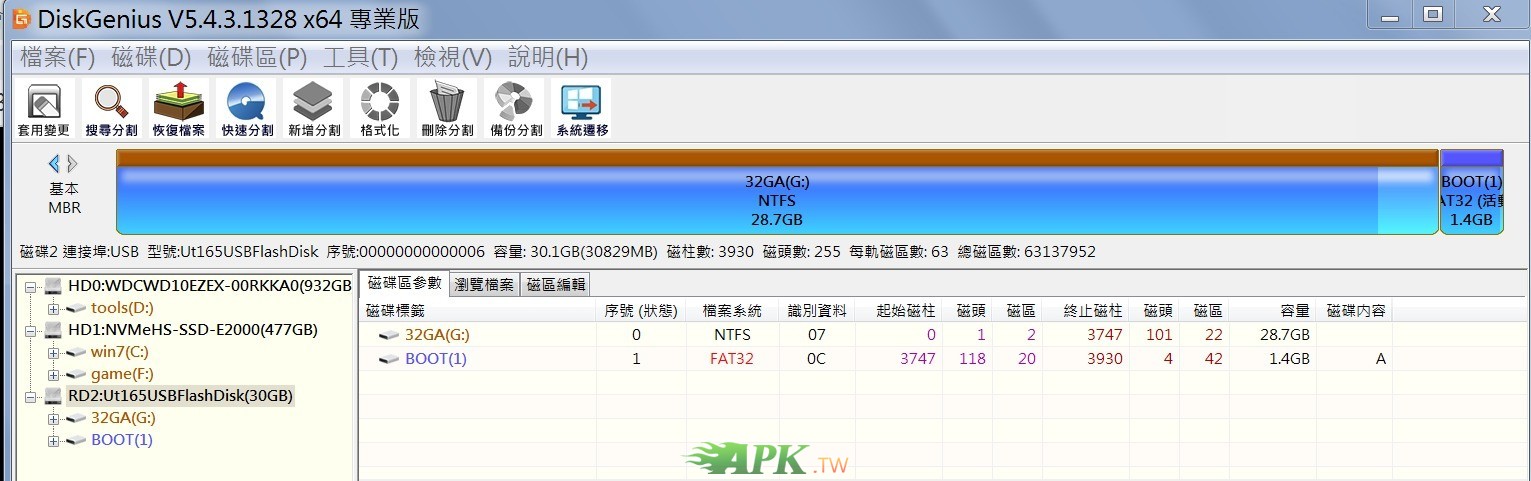Viewport: 1531px width, 481px height.
Task: Open the 搜尋分割 search partition tool
Action: 111,109
